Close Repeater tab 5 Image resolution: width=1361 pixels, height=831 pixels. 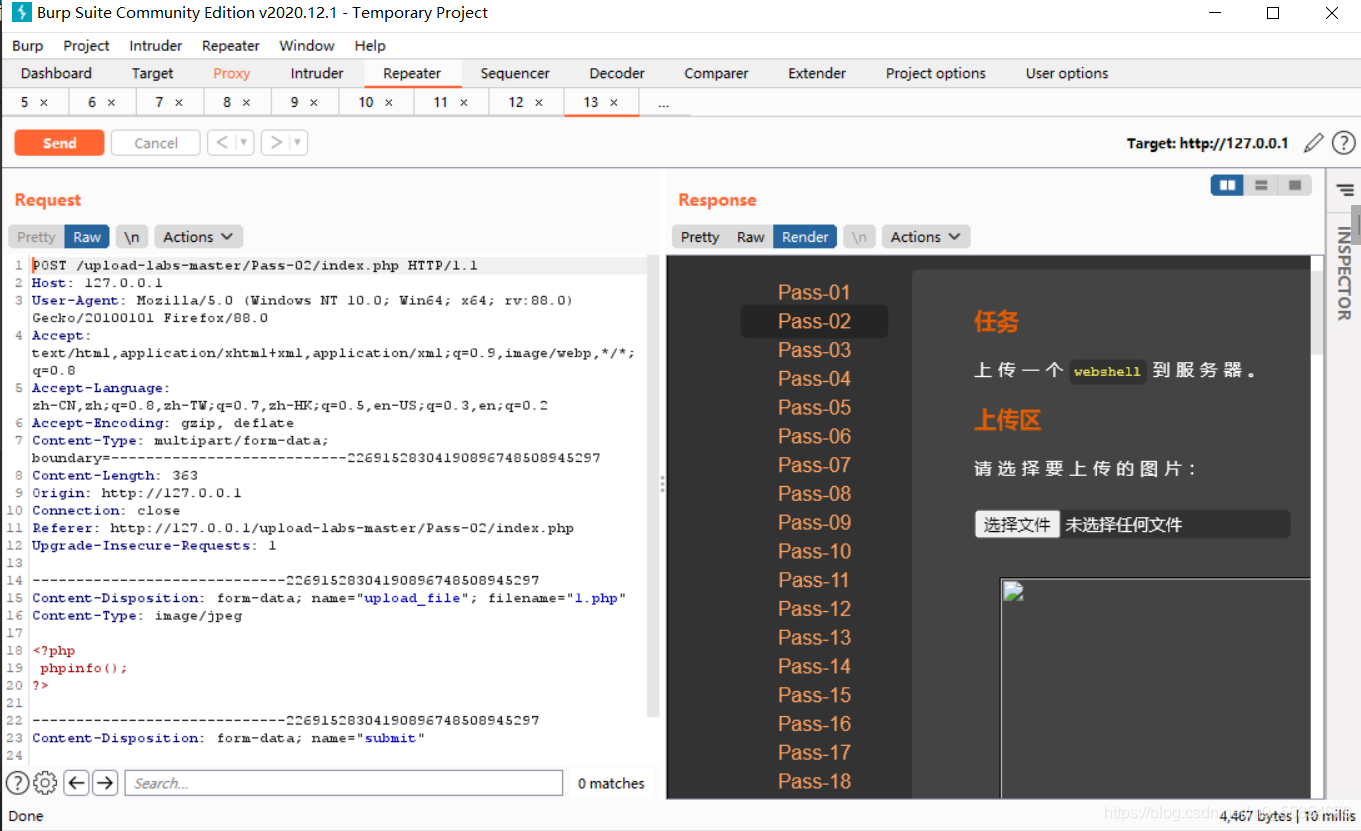tap(45, 103)
